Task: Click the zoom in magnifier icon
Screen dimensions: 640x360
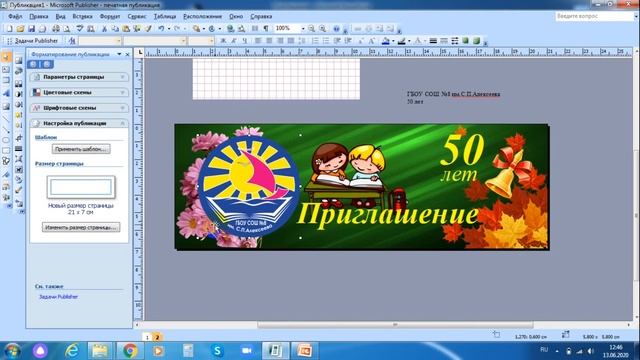Action: coord(322,29)
